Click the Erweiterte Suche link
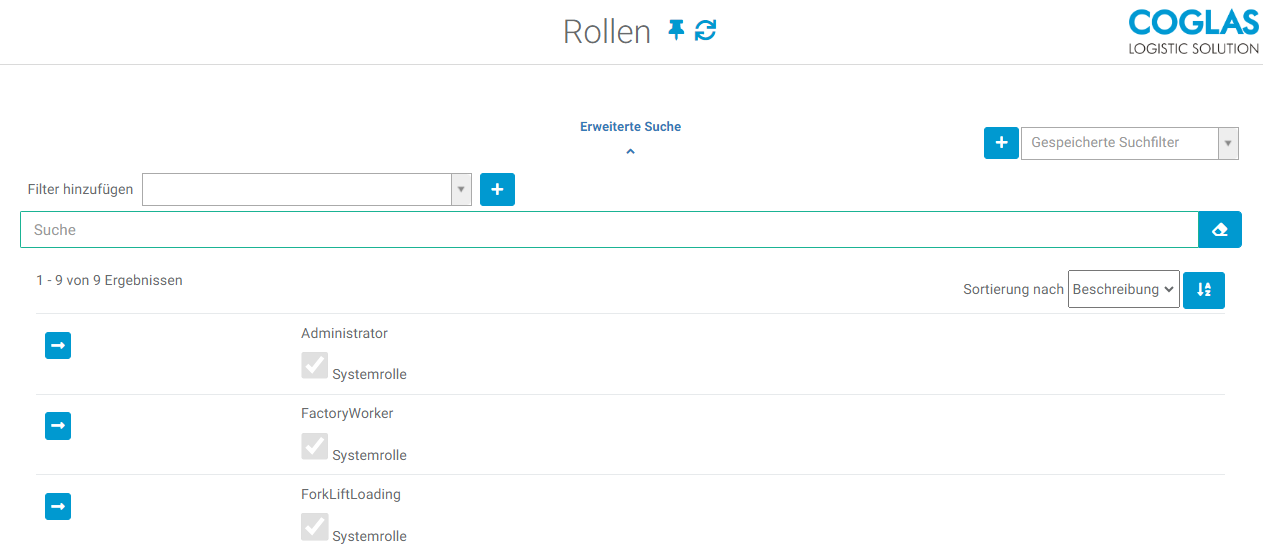 (630, 127)
